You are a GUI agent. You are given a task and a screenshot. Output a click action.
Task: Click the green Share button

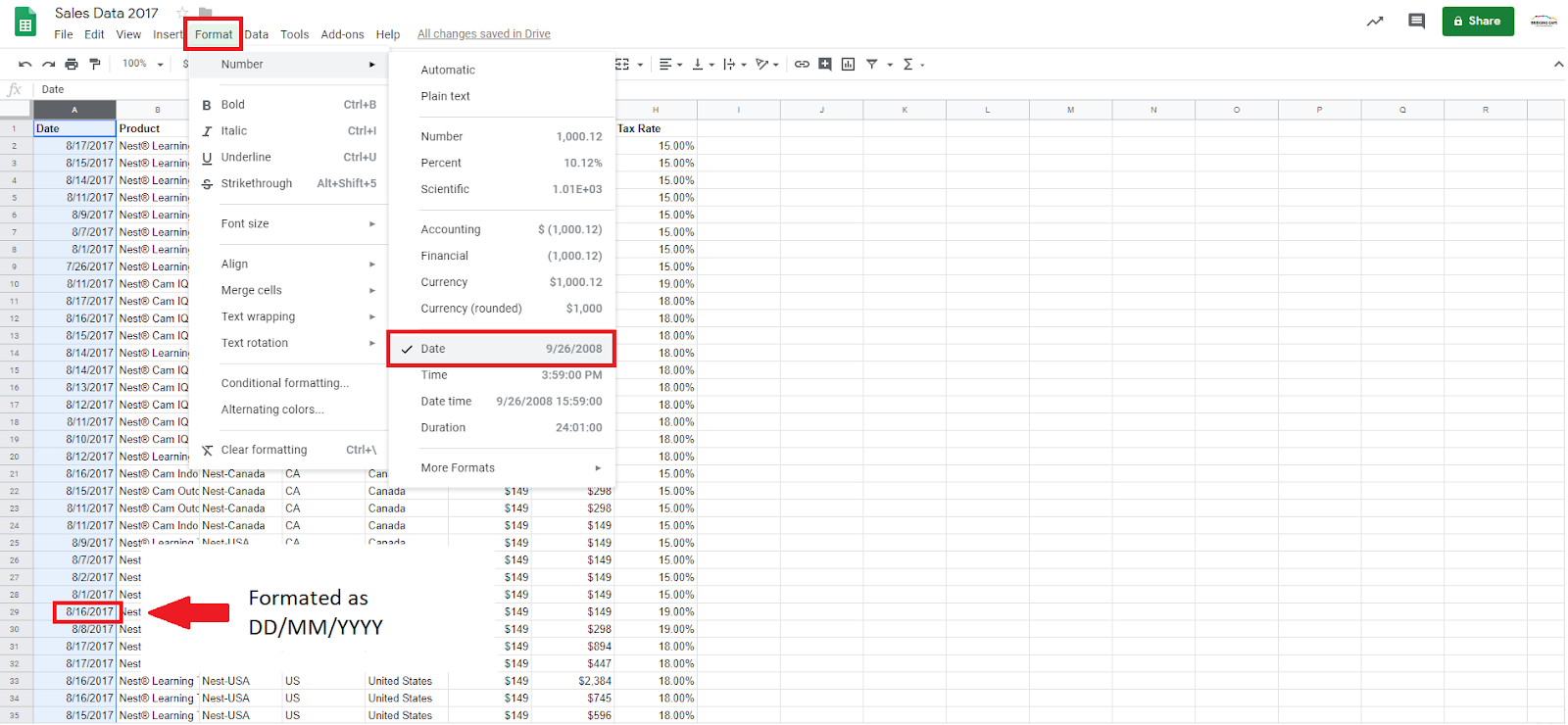(1478, 21)
